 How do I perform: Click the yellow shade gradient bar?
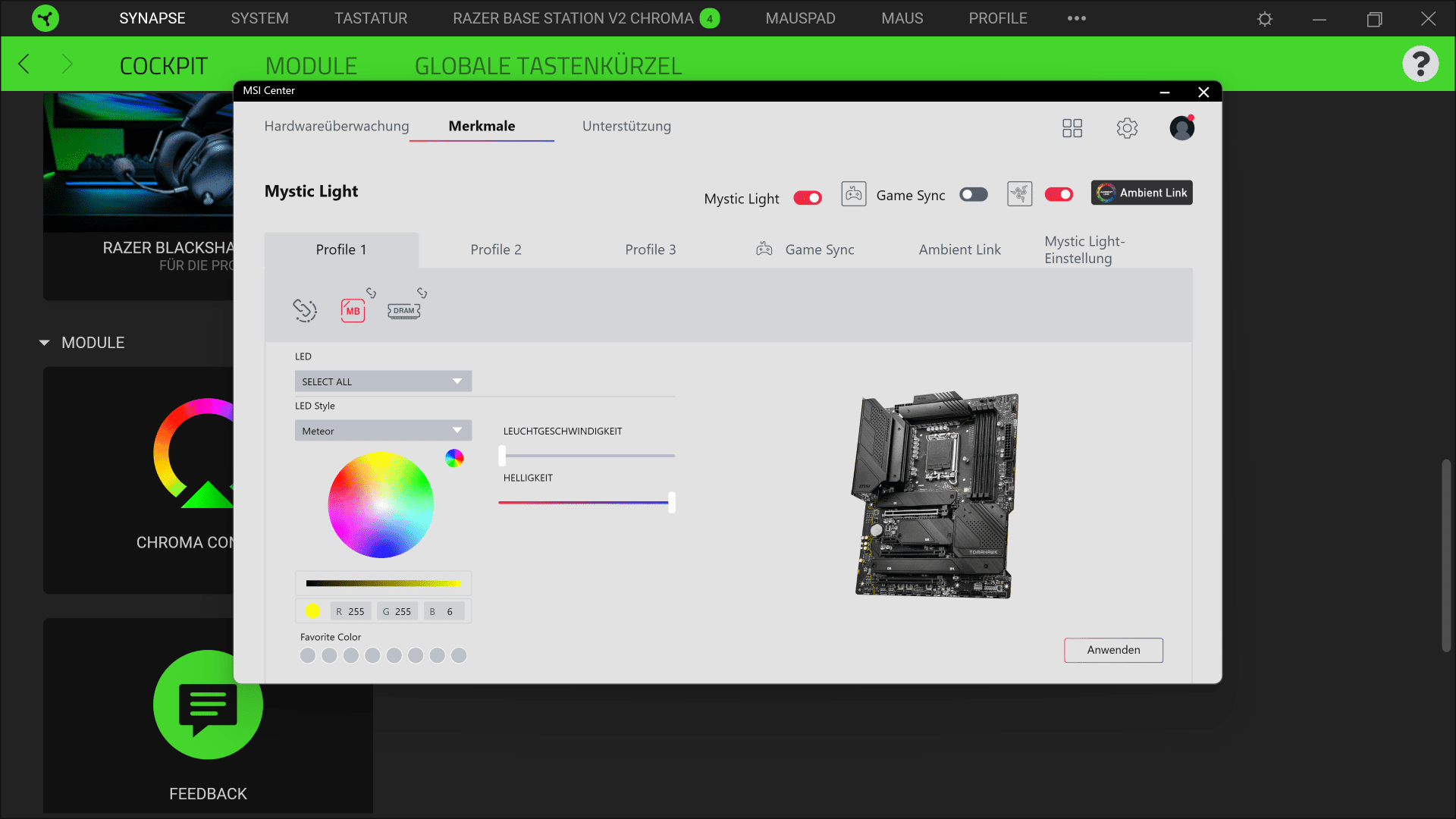point(383,583)
